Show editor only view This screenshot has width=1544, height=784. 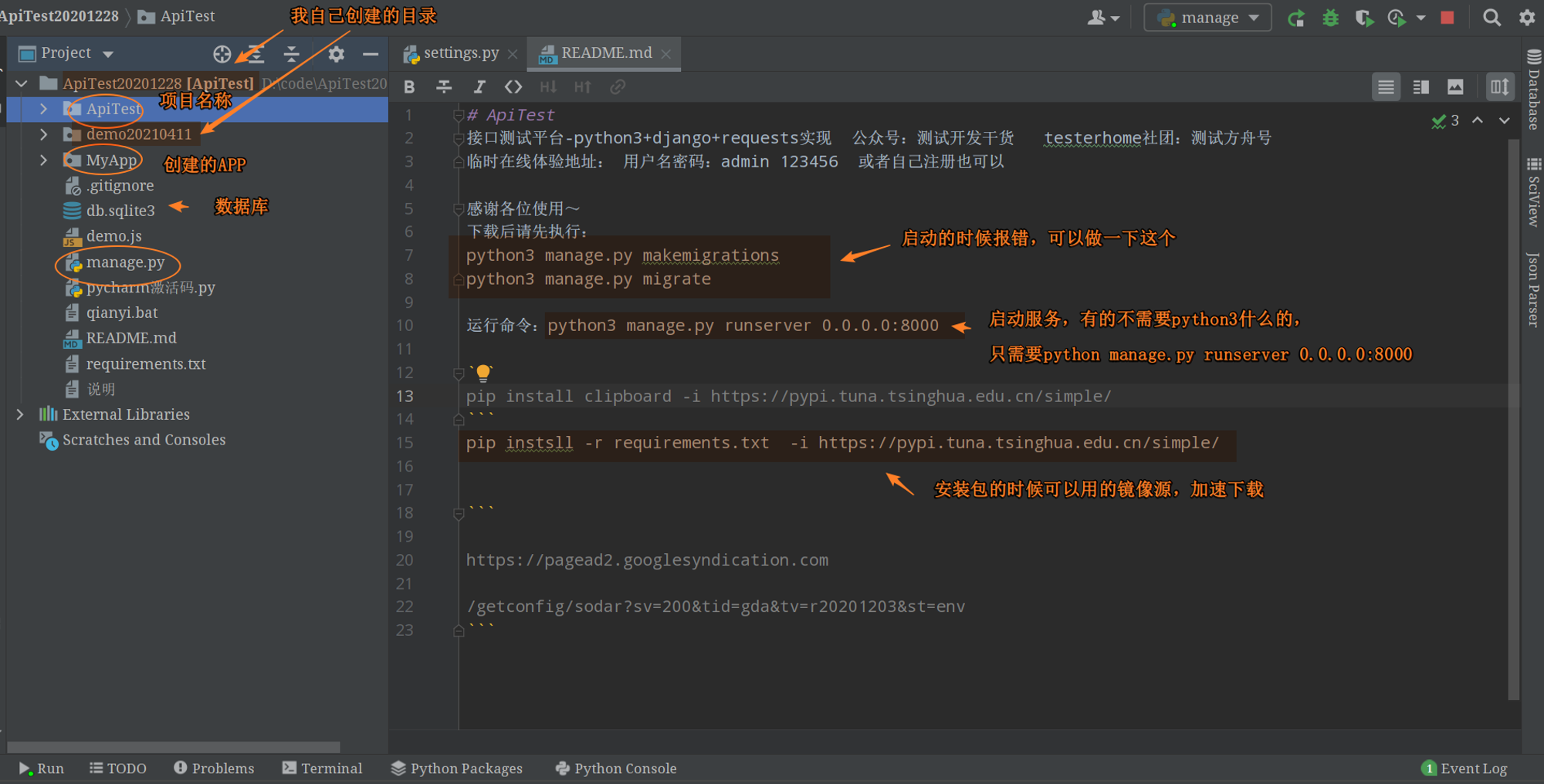click(x=1386, y=87)
